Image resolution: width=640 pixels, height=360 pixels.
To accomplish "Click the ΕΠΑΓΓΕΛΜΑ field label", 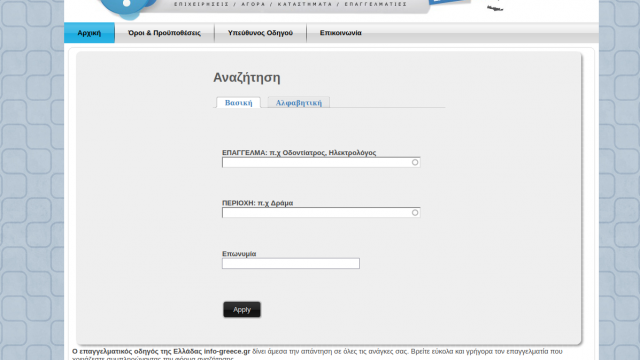I will pyautogui.click(x=299, y=153).
